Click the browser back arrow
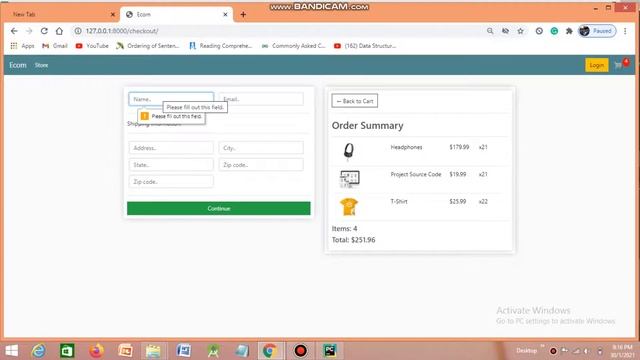The height and width of the screenshot is (360, 640). [14, 31]
